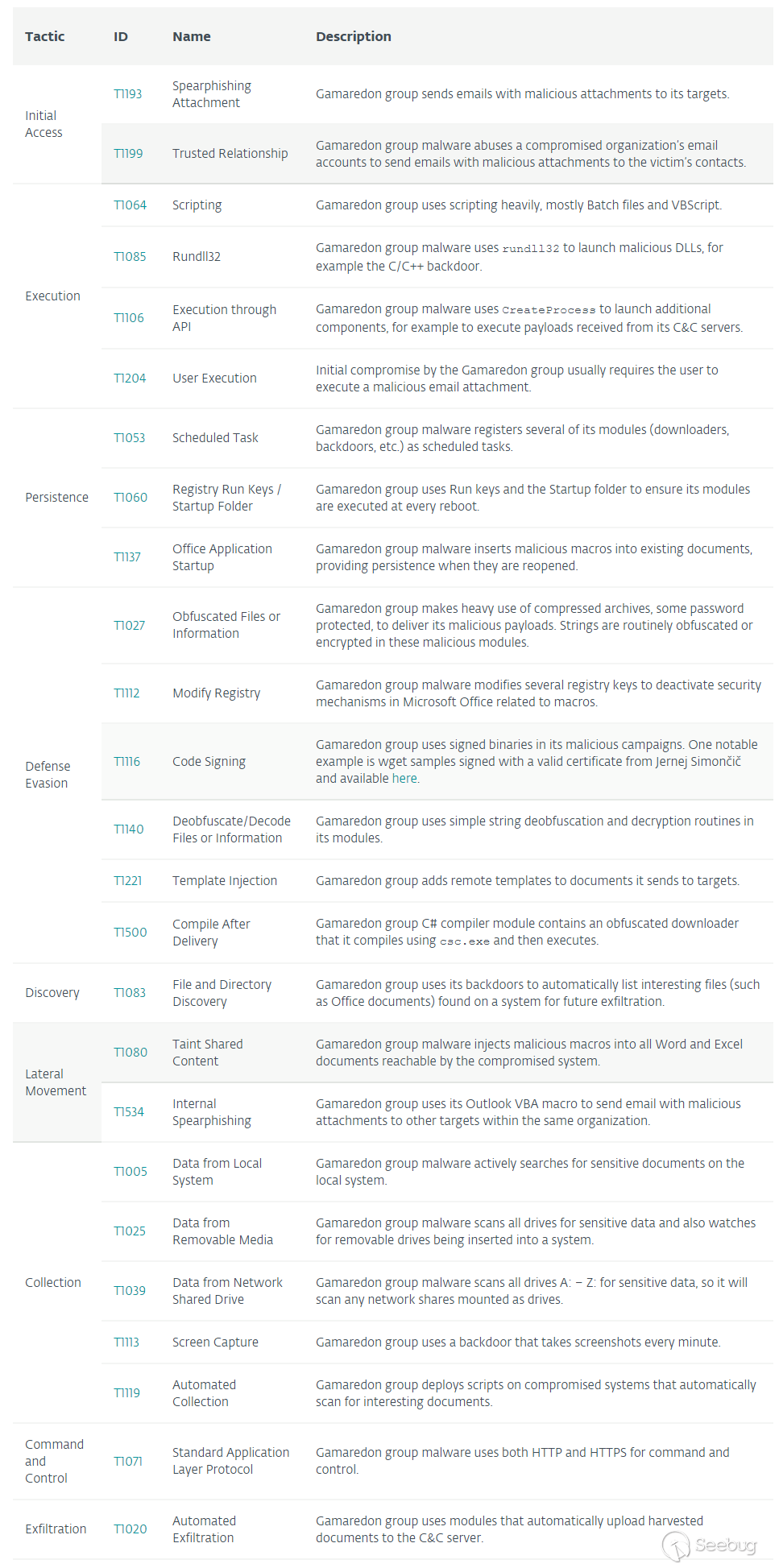The width and height of the screenshot is (779, 1568).
Task: Open the T1027 Obfuscated Files ID link
Action: [x=129, y=626]
